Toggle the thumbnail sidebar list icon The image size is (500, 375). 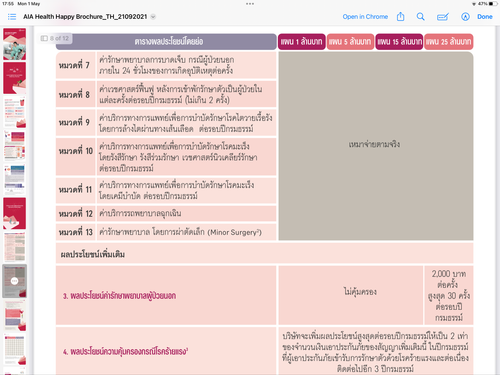pyautogui.click(x=12, y=17)
